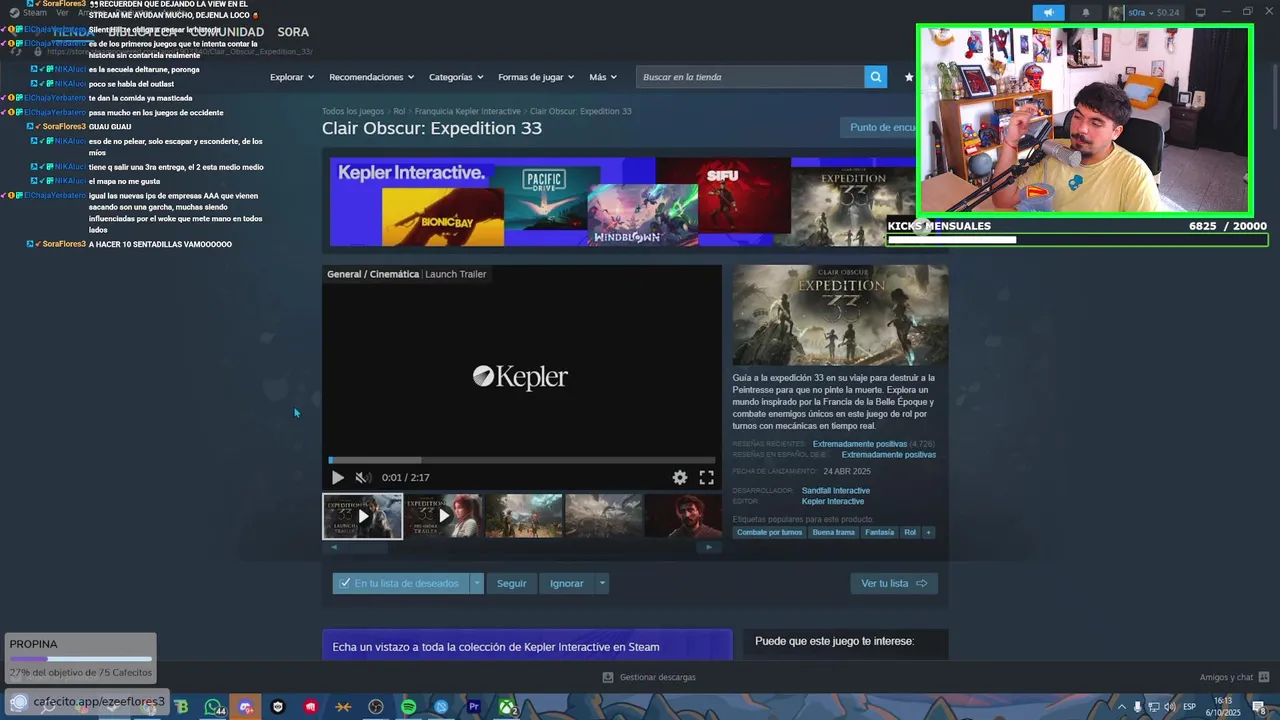Click the wishlist star icon by search
The image size is (1280, 720).
click(909, 77)
